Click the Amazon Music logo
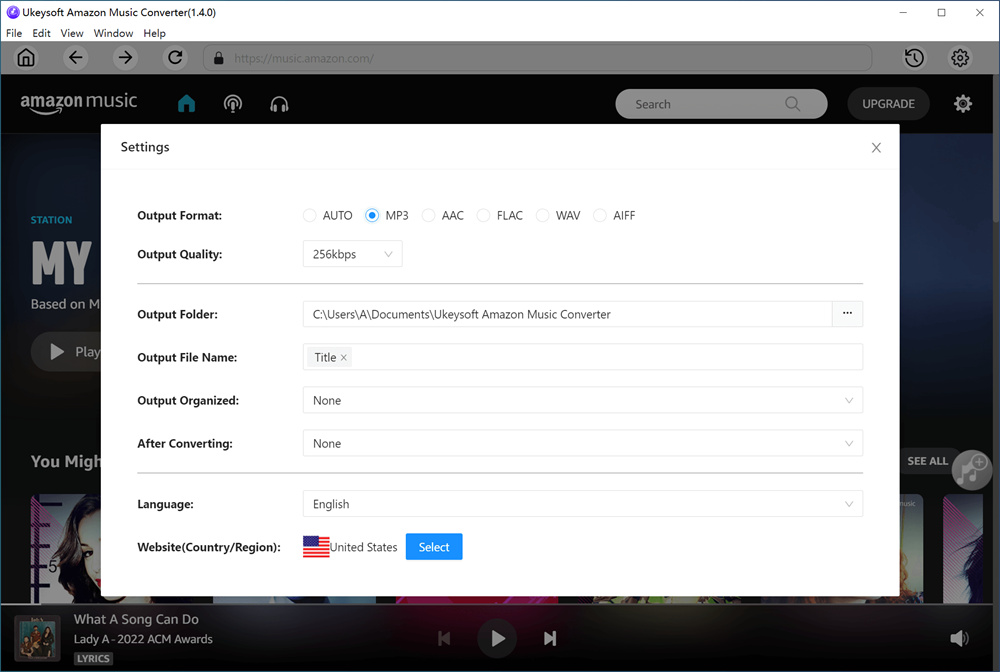 78,103
